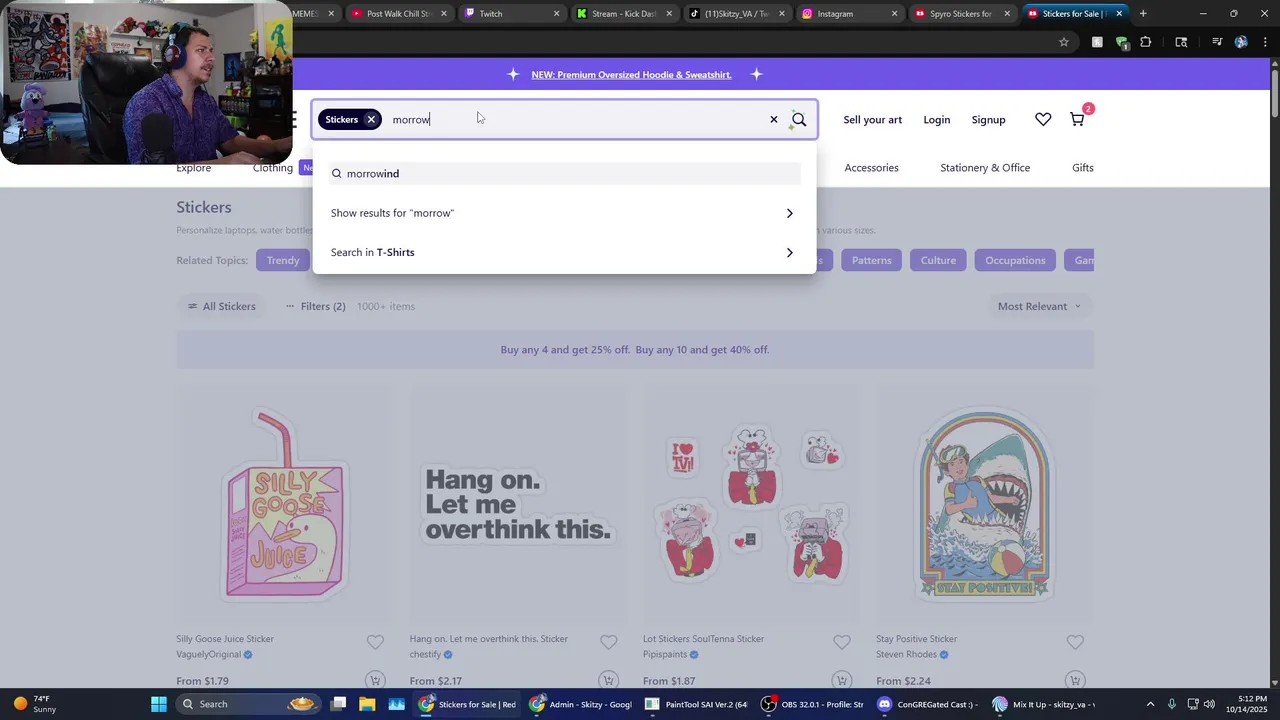Open Steven Rhodes artist link
Screen dimensions: 1280x720
coord(907,655)
